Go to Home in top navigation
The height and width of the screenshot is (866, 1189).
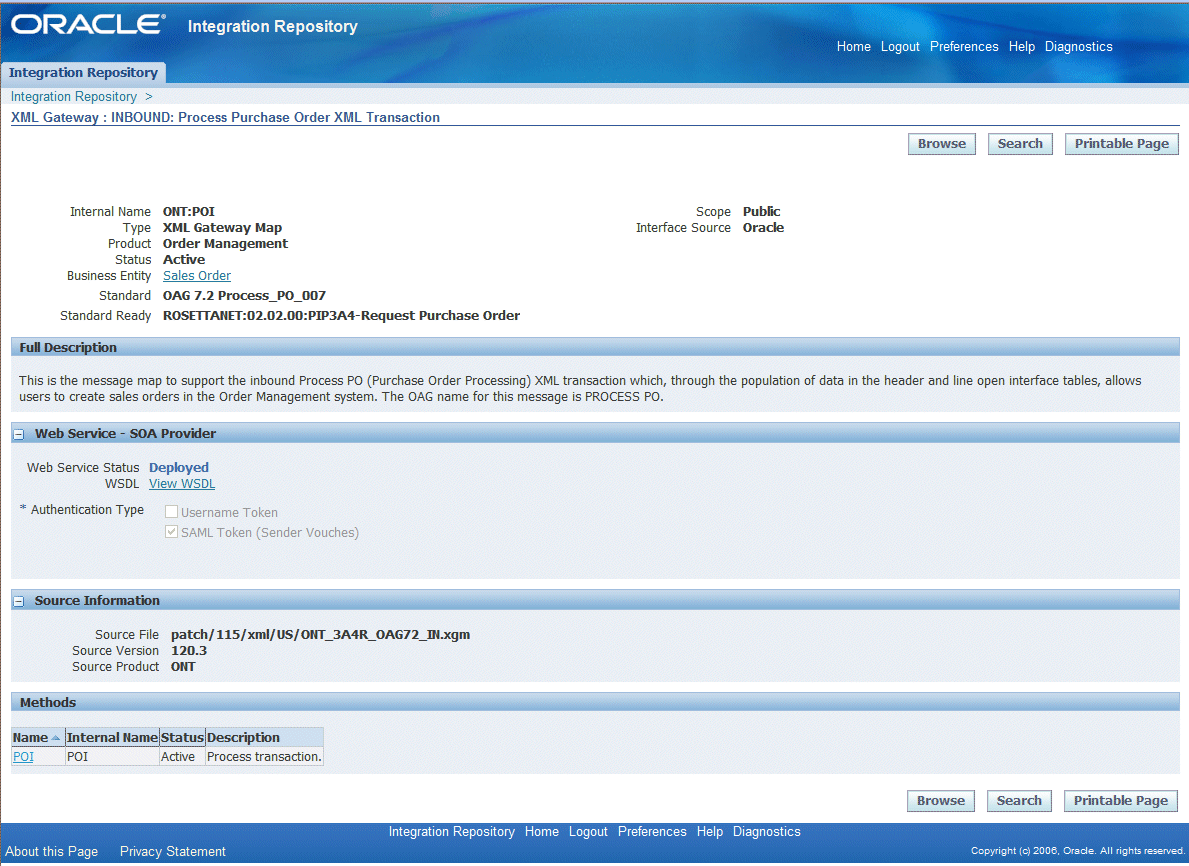[x=853, y=46]
